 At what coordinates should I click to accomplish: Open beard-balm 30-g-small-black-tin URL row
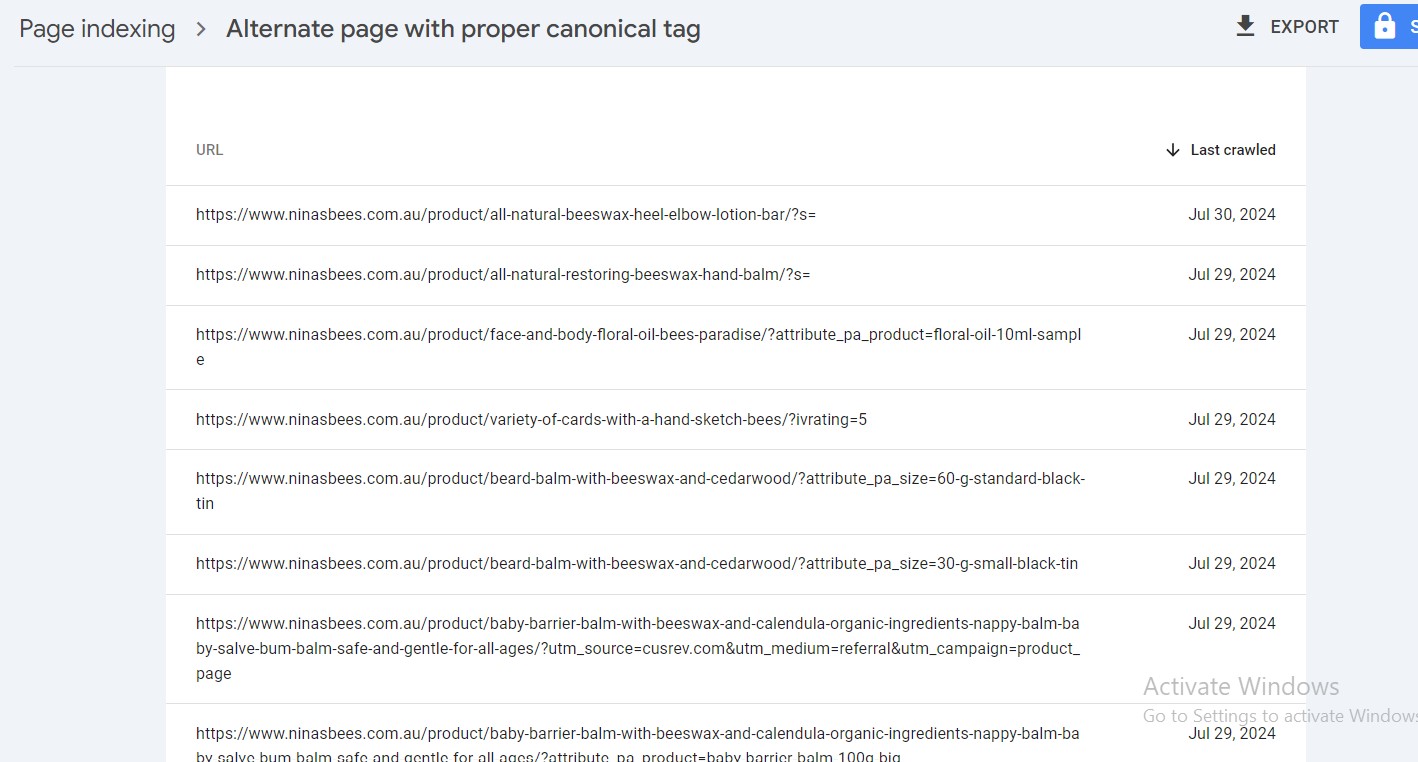click(x=736, y=564)
